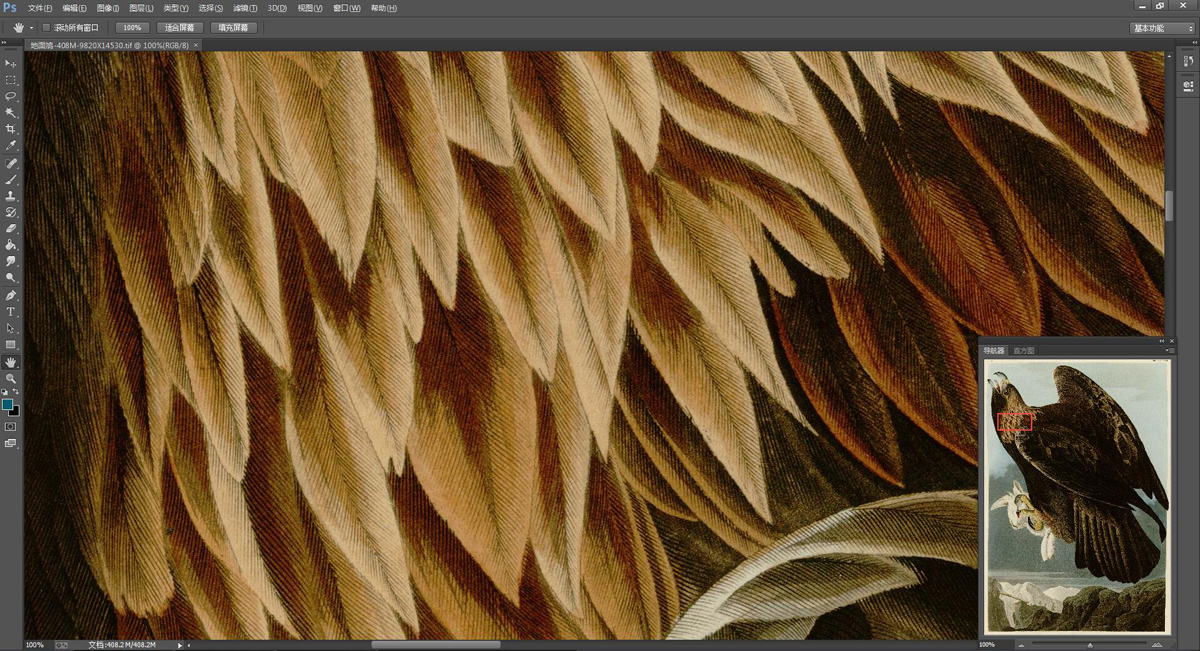
Task: Open the 图像(I) menu
Action: [108, 8]
